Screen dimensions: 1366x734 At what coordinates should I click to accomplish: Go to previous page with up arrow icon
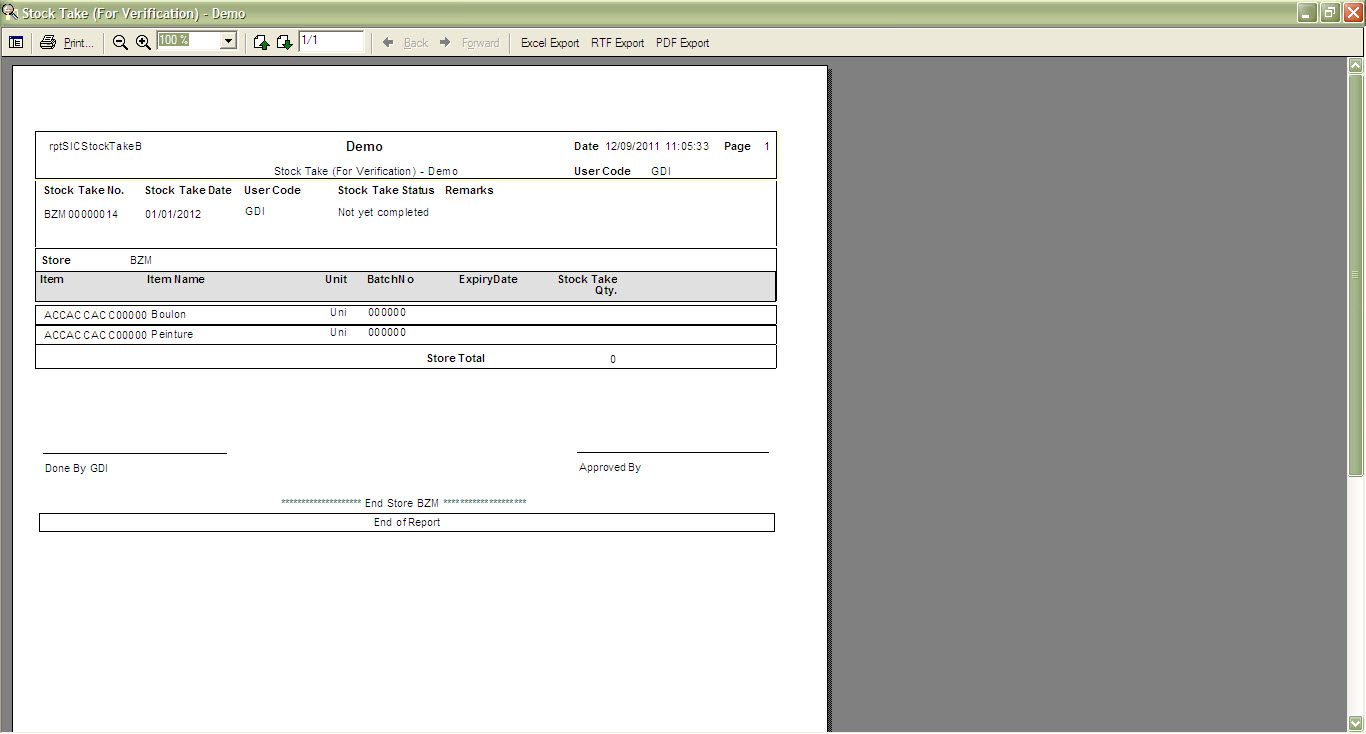click(261, 43)
